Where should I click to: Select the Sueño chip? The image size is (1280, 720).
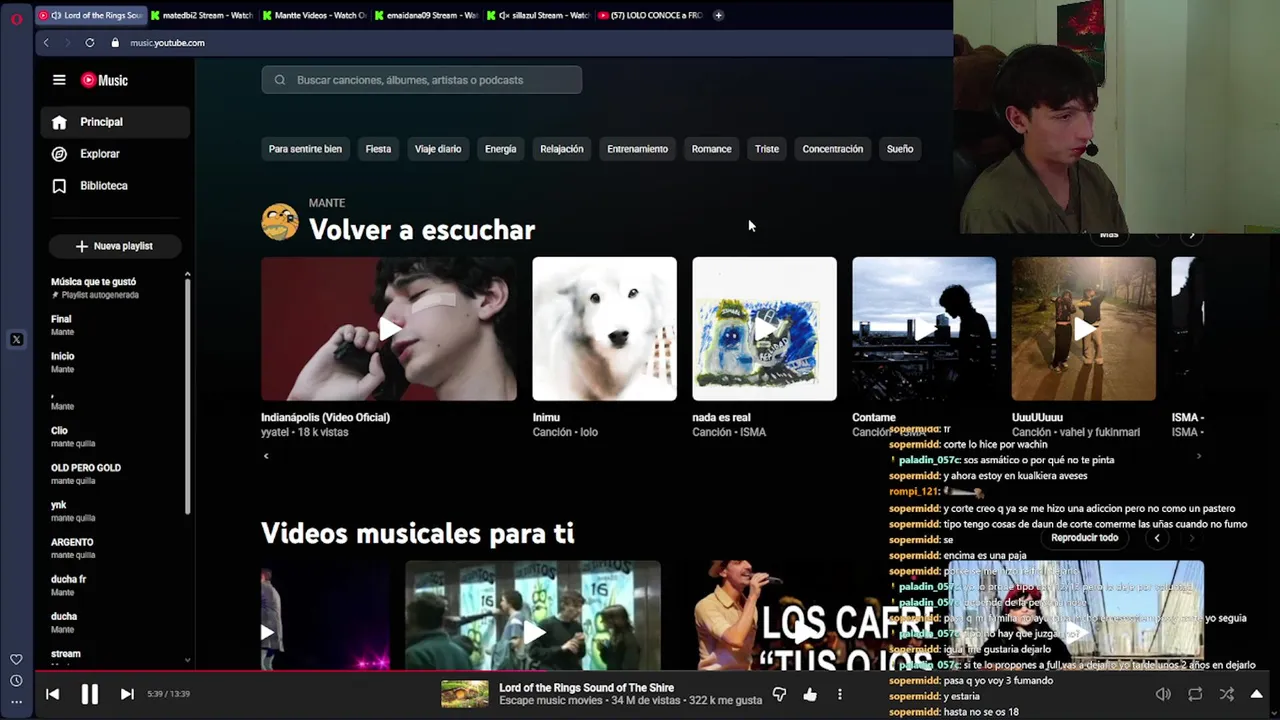coord(900,149)
